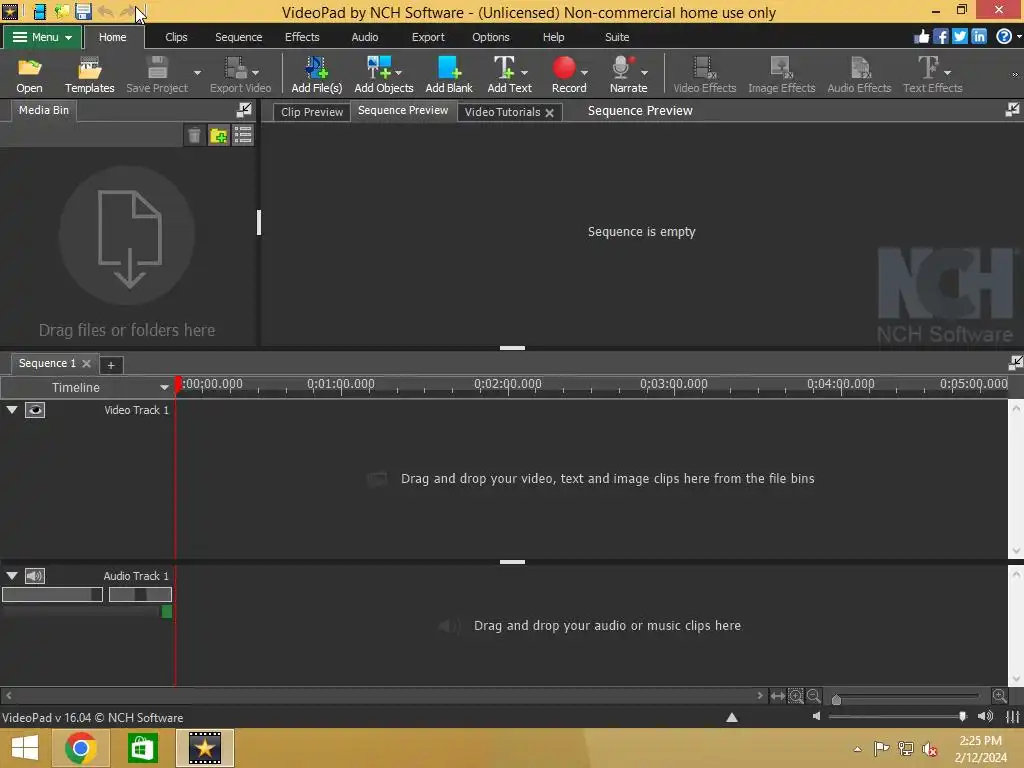
Task: Collapse Audio Track 1 with its triangle
Action: [12, 575]
